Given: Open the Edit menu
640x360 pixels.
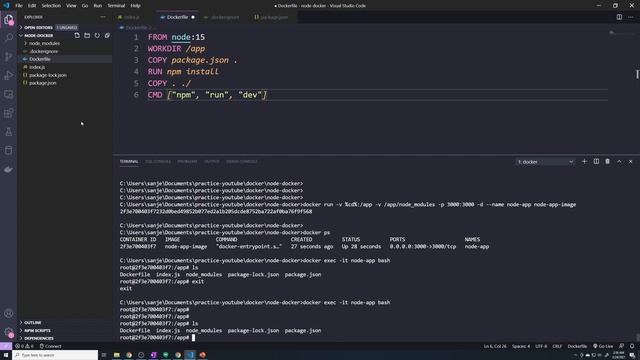Looking at the screenshot, I should pos(32,6).
